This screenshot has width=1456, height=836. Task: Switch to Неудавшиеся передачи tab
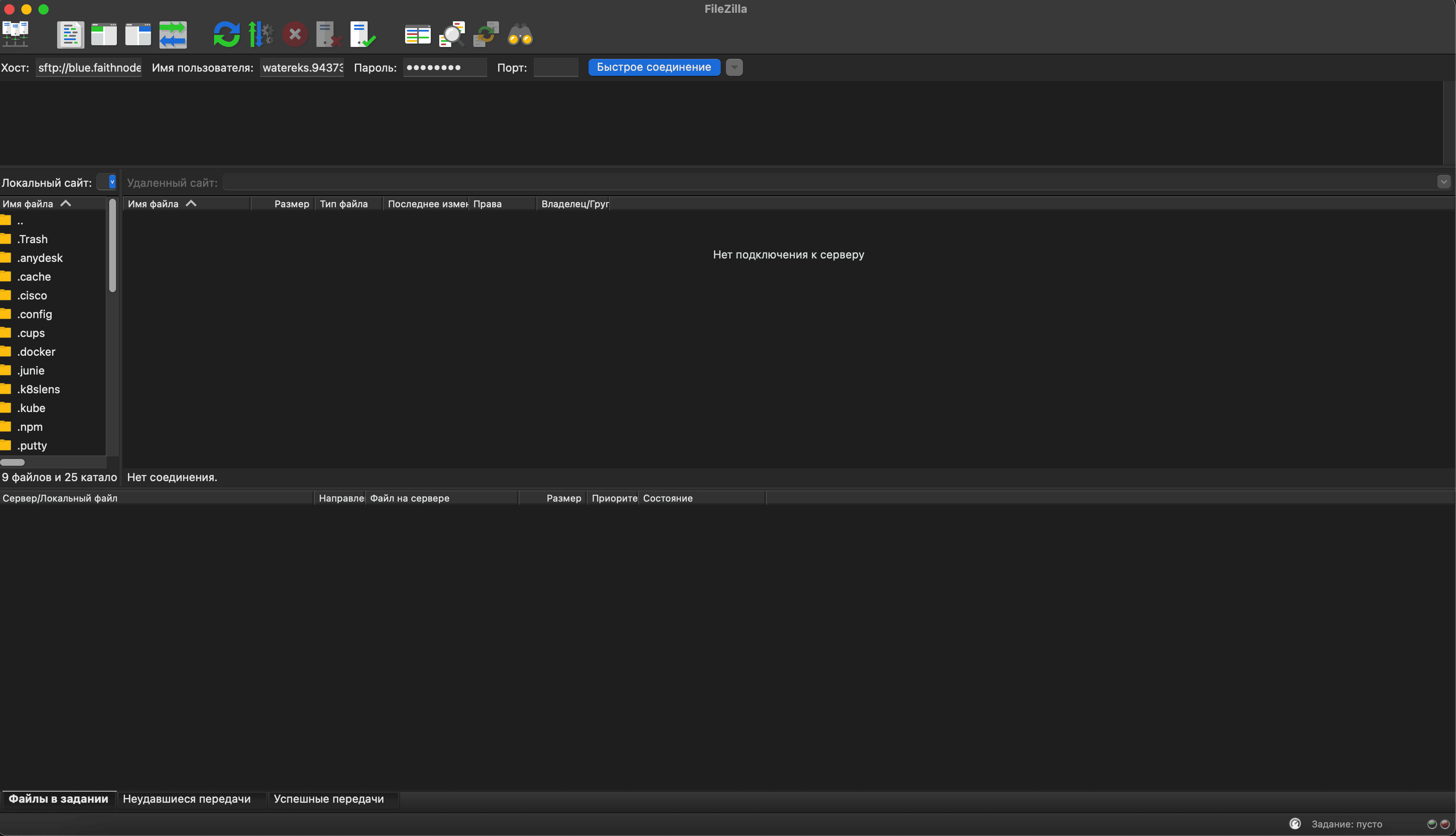(x=187, y=798)
